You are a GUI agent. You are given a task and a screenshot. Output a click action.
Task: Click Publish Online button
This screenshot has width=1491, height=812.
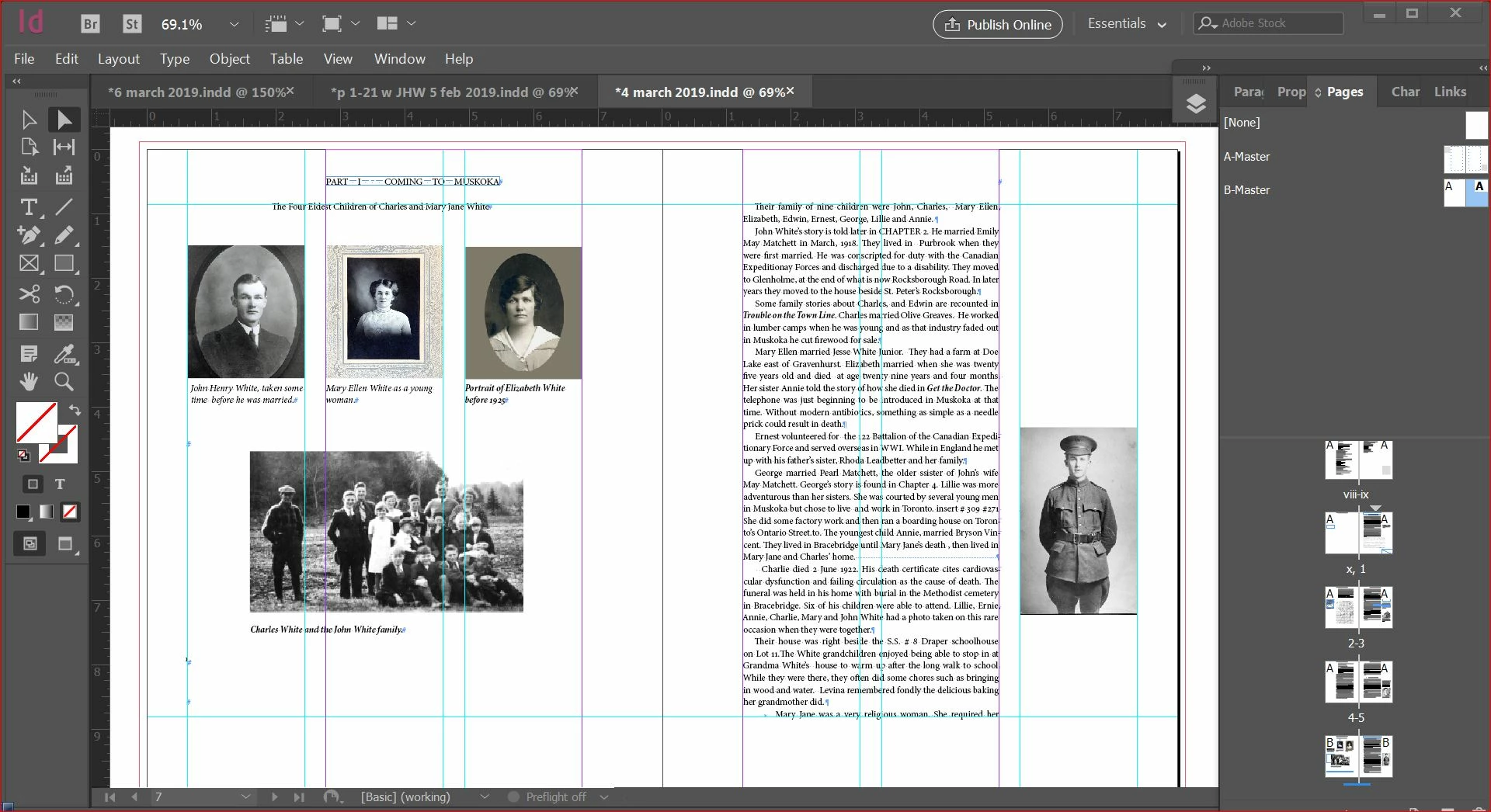pos(998,24)
